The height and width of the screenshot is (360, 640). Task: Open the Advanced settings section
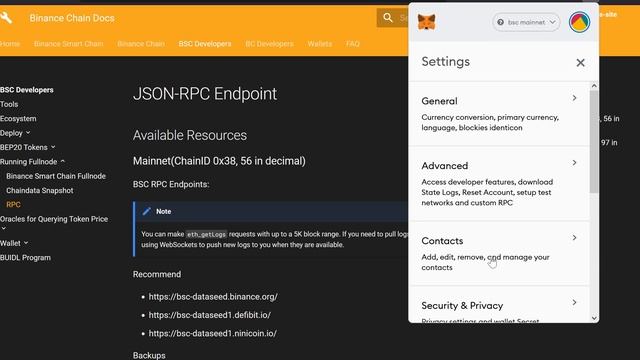click(x=499, y=184)
